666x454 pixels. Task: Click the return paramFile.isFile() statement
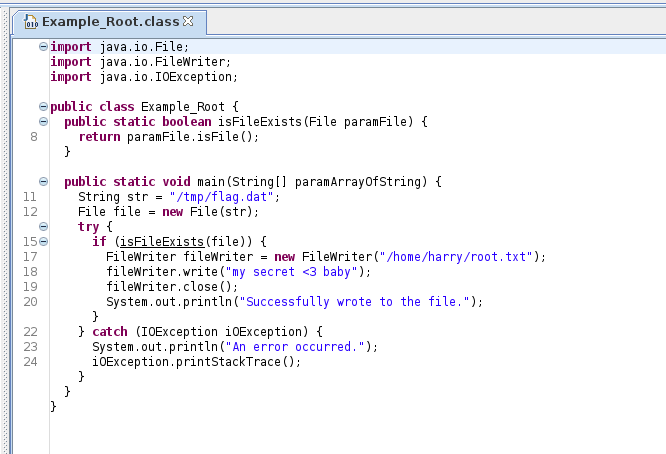(169, 137)
